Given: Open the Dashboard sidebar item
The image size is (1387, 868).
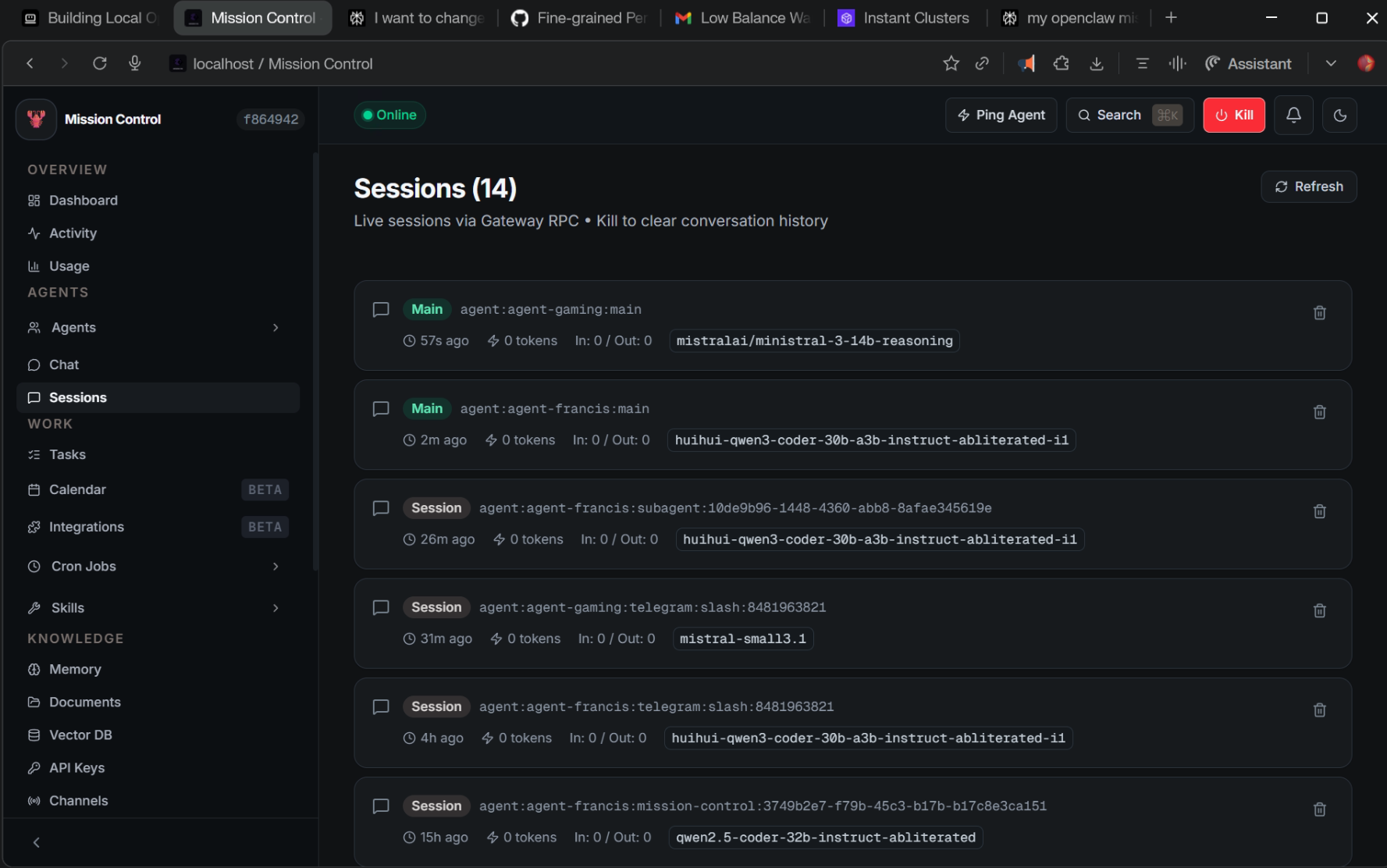Looking at the screenshot, I should pyautogui.click(x=83, y=200).
